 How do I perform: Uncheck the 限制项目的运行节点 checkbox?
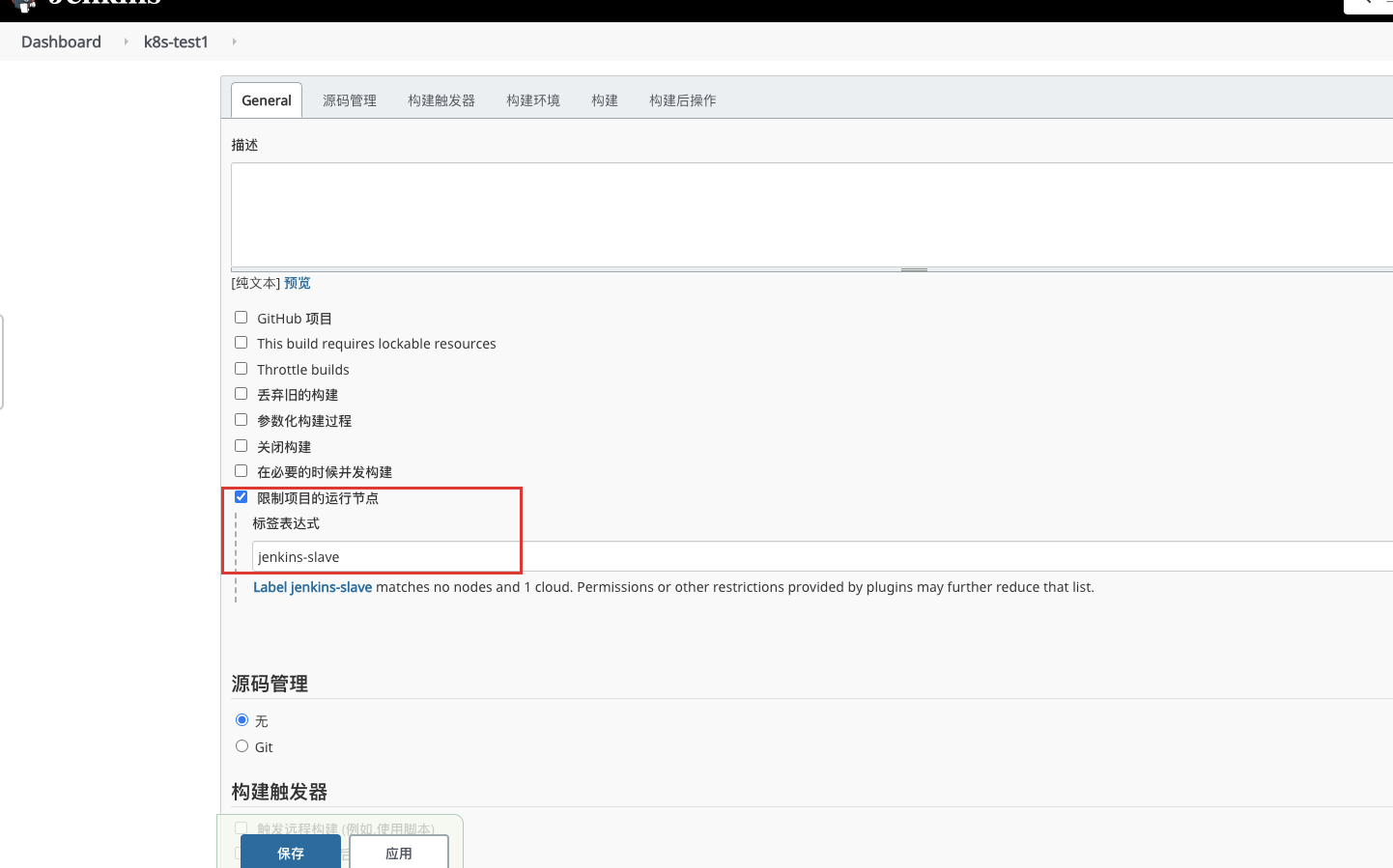pyautogui.click(x=241, y=497)
